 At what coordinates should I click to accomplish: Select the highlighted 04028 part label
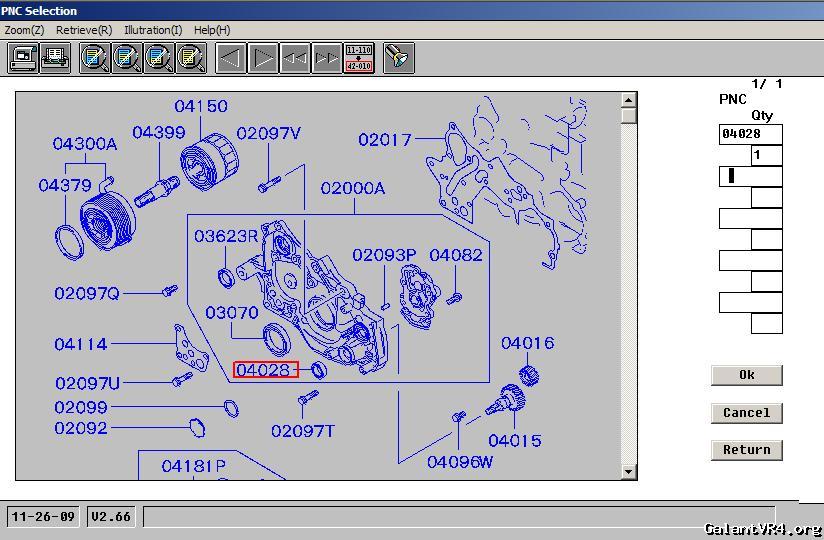click(x=265, y=370)
